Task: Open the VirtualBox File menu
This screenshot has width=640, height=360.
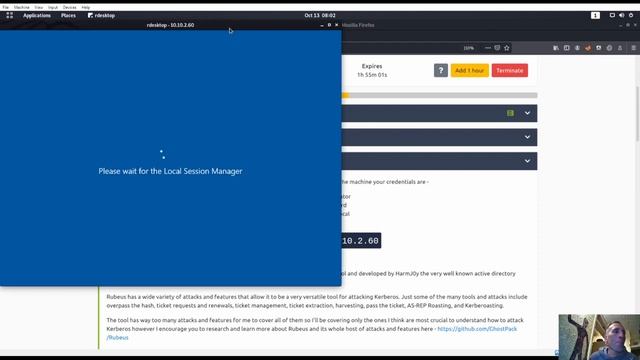Action: (5, 7)
